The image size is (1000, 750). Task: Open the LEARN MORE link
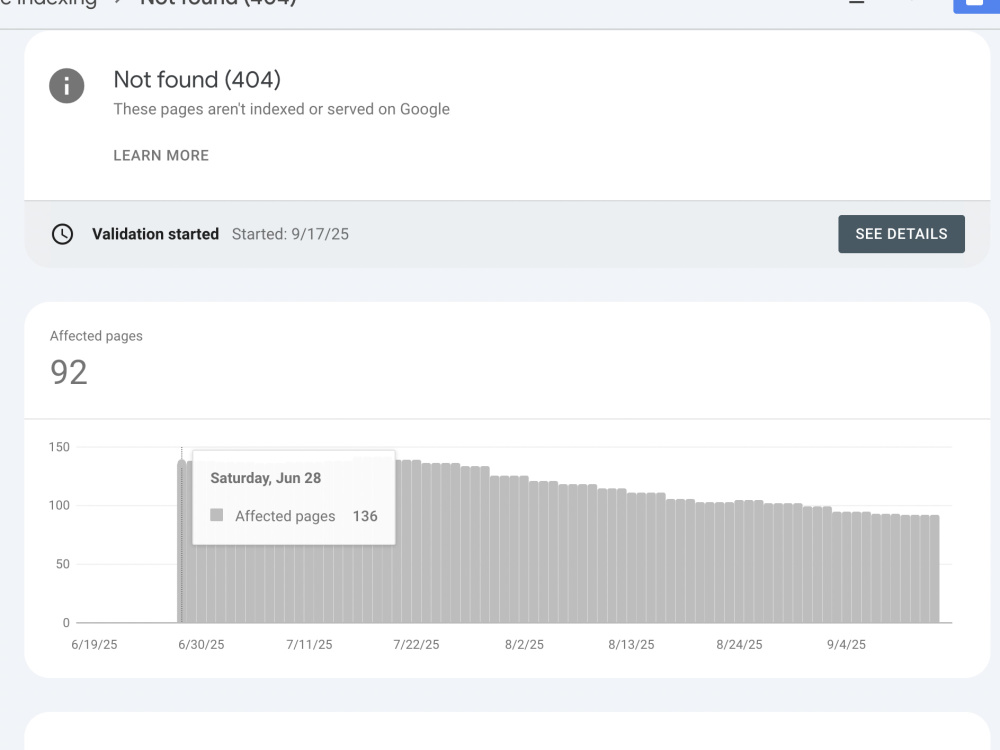coord(161,156)
